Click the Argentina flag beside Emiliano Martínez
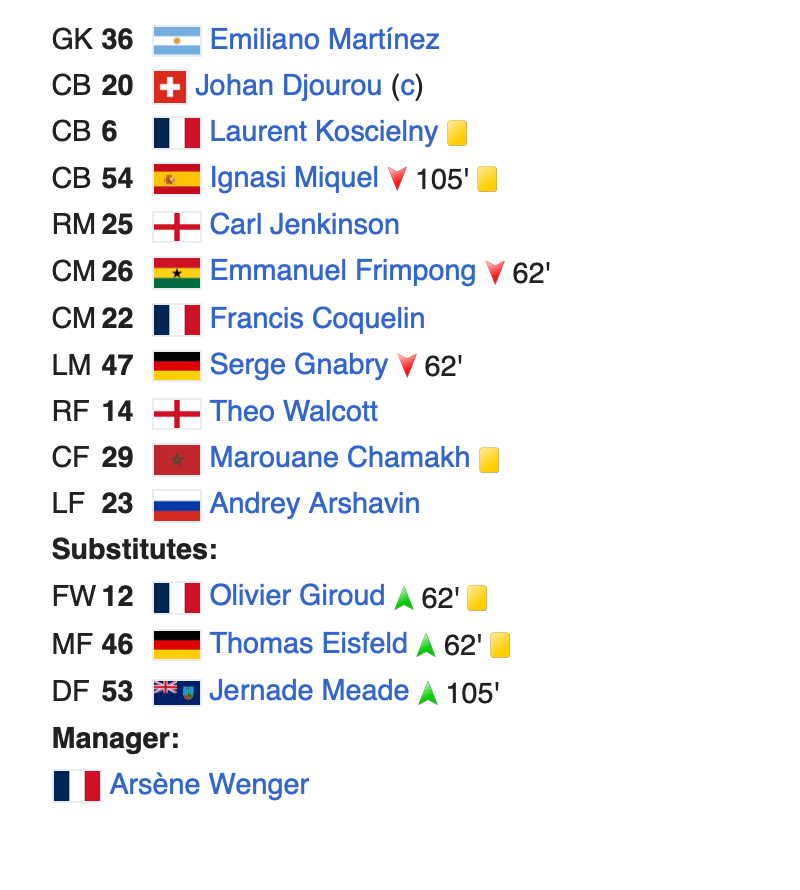The width and height of the screenshot is (800, 890). coord(177,40)
